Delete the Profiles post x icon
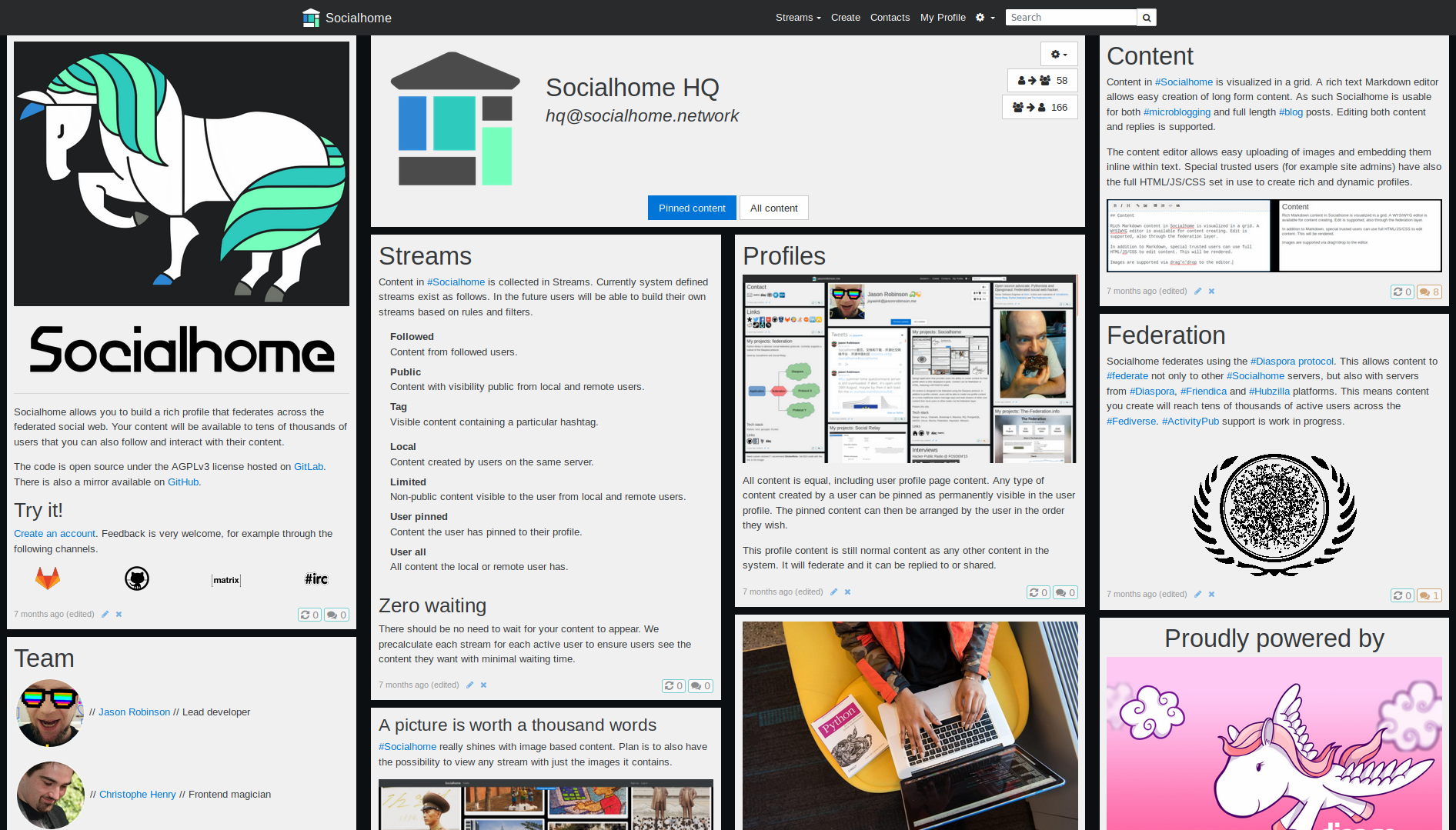The height and width of the screenshot is (830, 1456). pos(847,592)
